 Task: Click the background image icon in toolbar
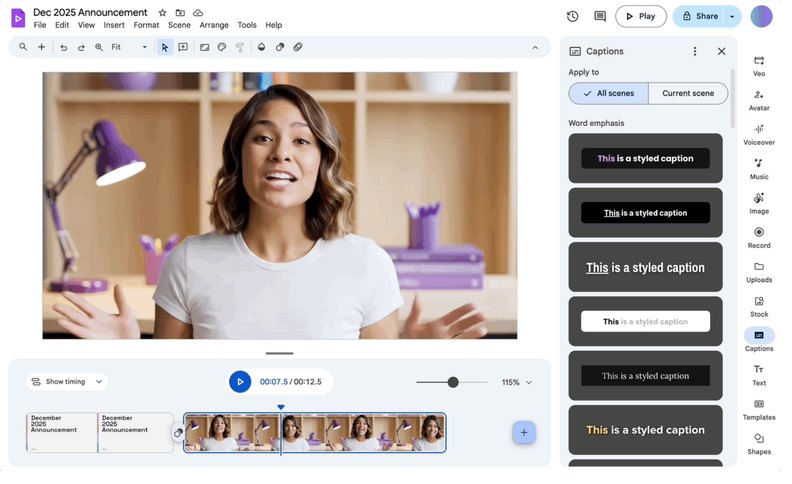coord(205,47)
